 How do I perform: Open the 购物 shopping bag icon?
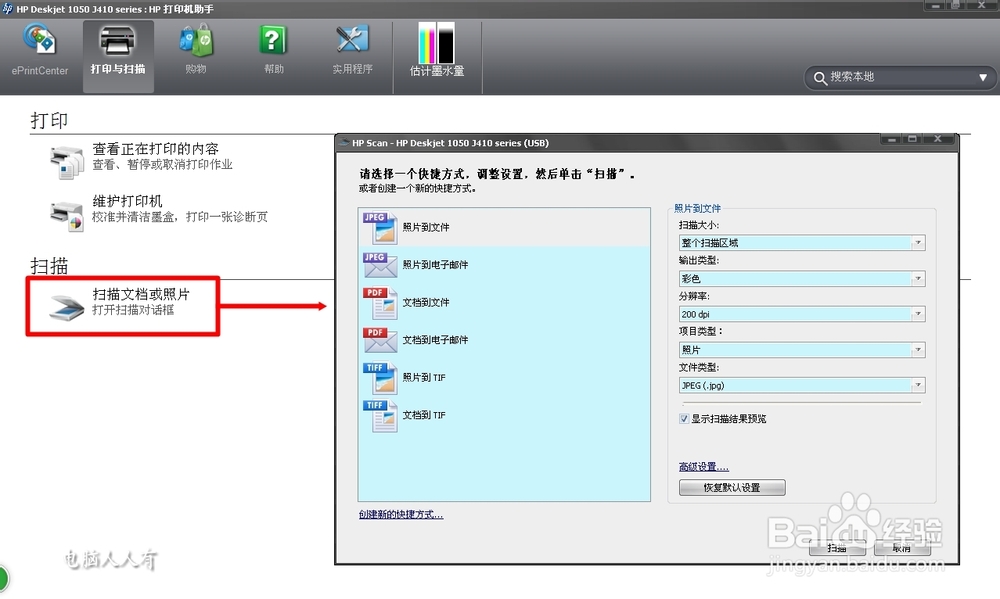tap(196, 40)
